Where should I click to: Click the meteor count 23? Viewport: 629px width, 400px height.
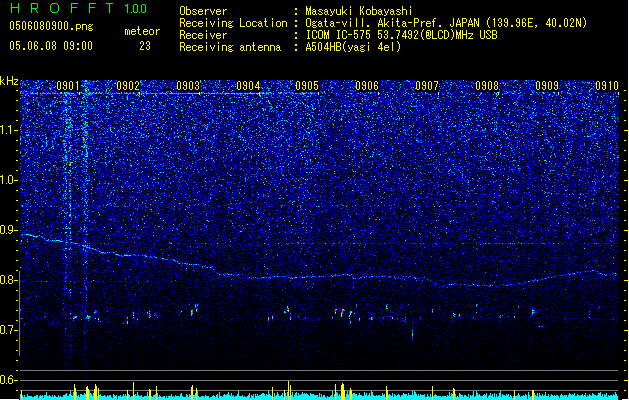pyautogui.click(x=145, y=46)
